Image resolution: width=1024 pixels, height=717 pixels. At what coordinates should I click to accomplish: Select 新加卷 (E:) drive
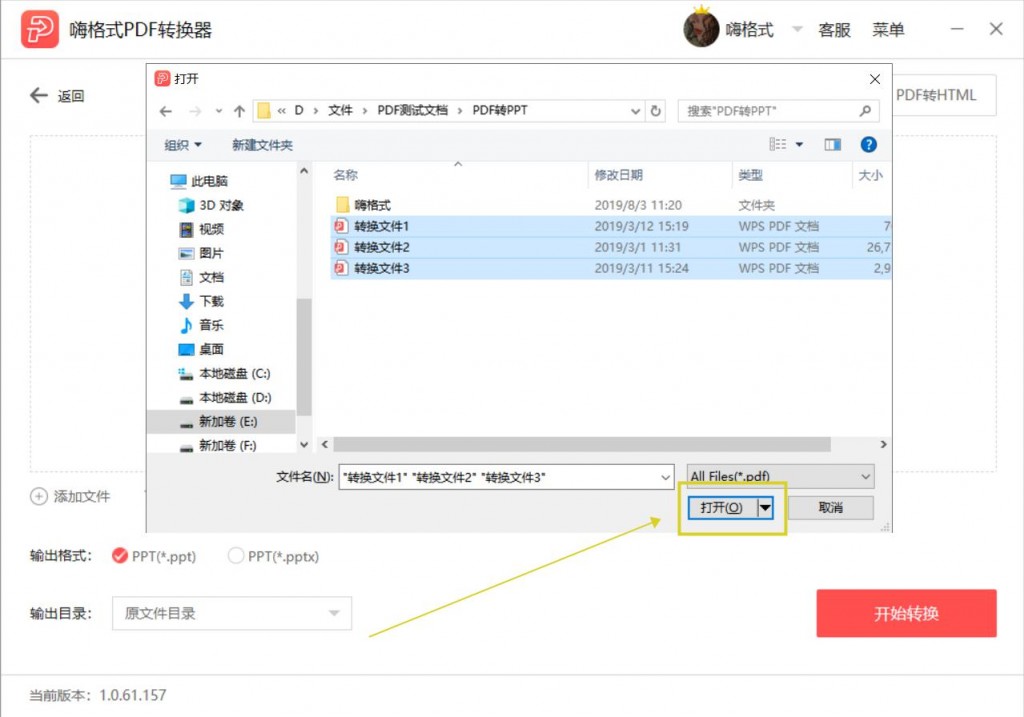point(221,422)
